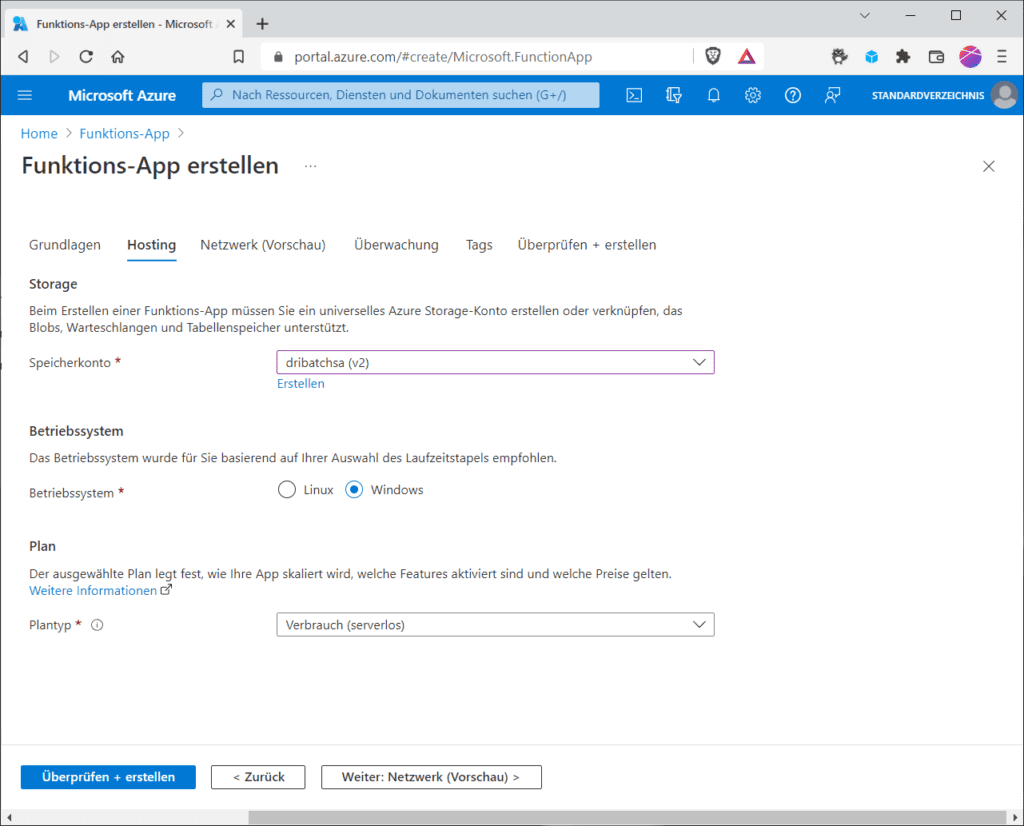
Task: Switch to the Überwachung tab
Action: pos(396,245)
